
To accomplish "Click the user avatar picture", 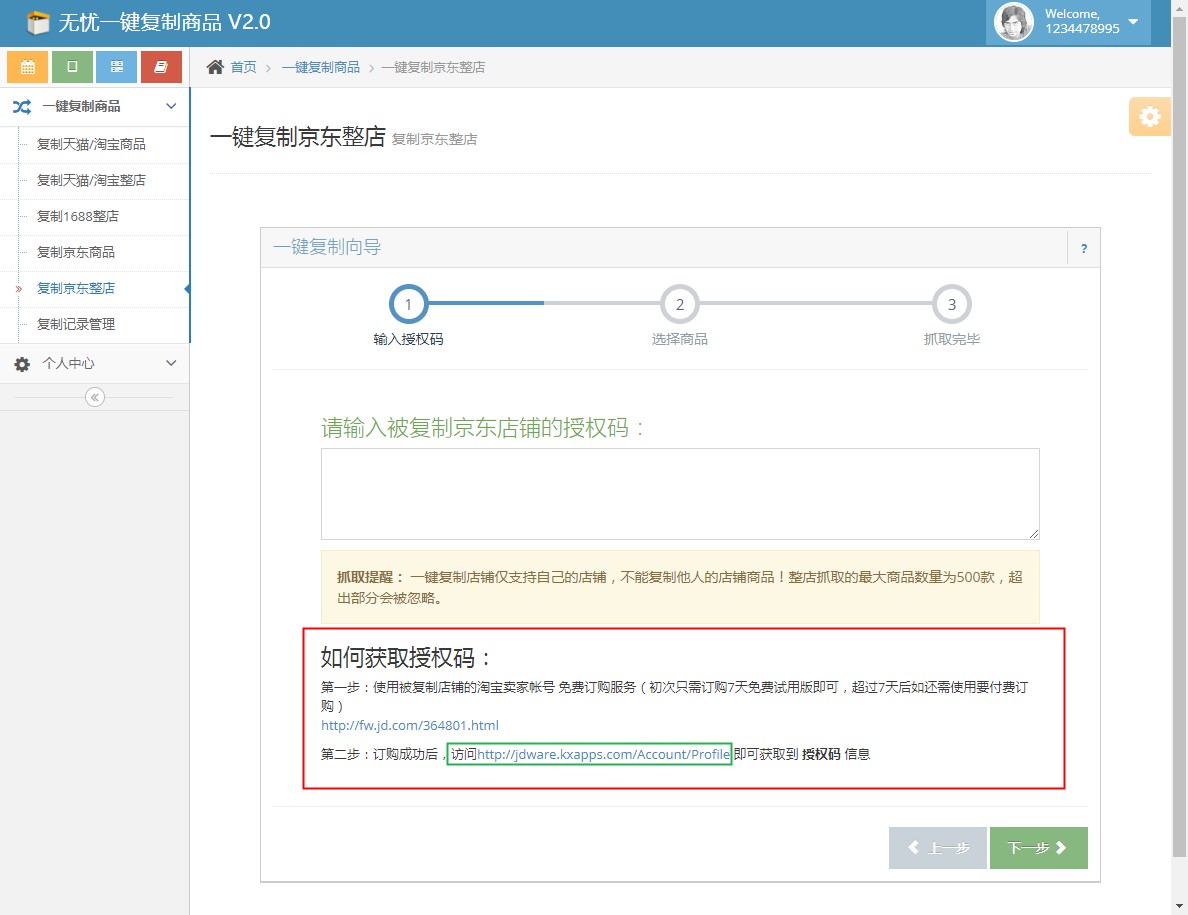I will [x=1014, y=21].
